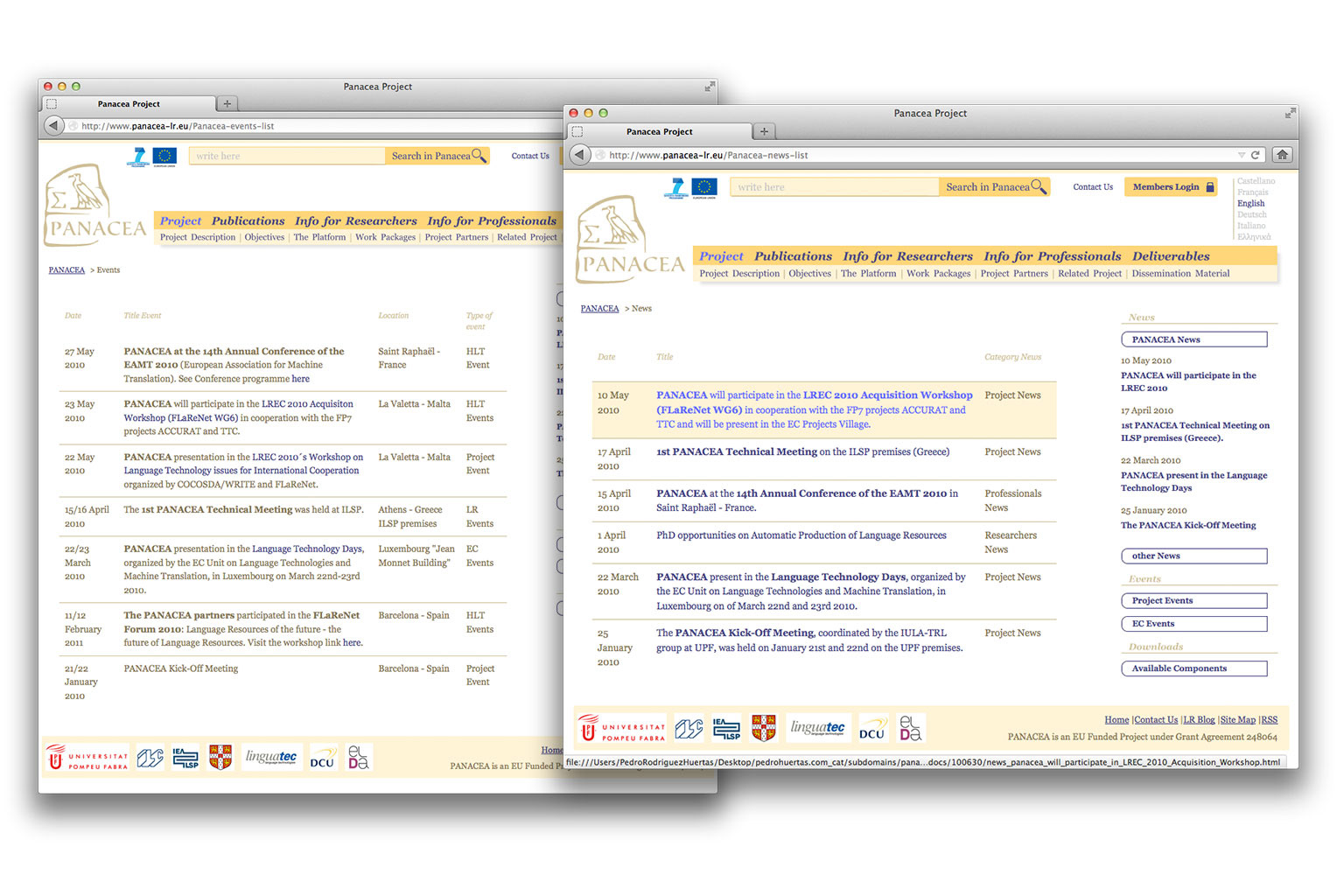Click 'PANACEA Kick-Off Meeting' event title in events window
The image size is (1344, 896).
[x=180, y=668]
